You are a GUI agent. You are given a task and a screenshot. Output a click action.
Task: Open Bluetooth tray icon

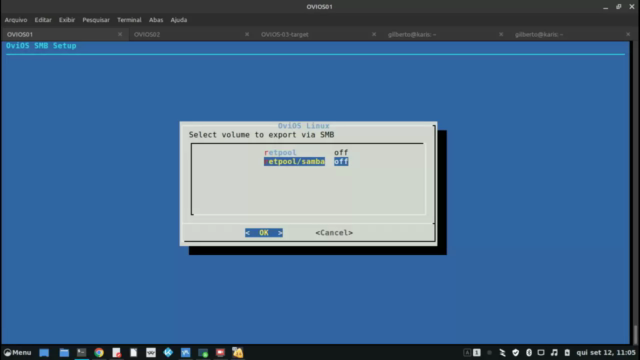click(529, 353)
